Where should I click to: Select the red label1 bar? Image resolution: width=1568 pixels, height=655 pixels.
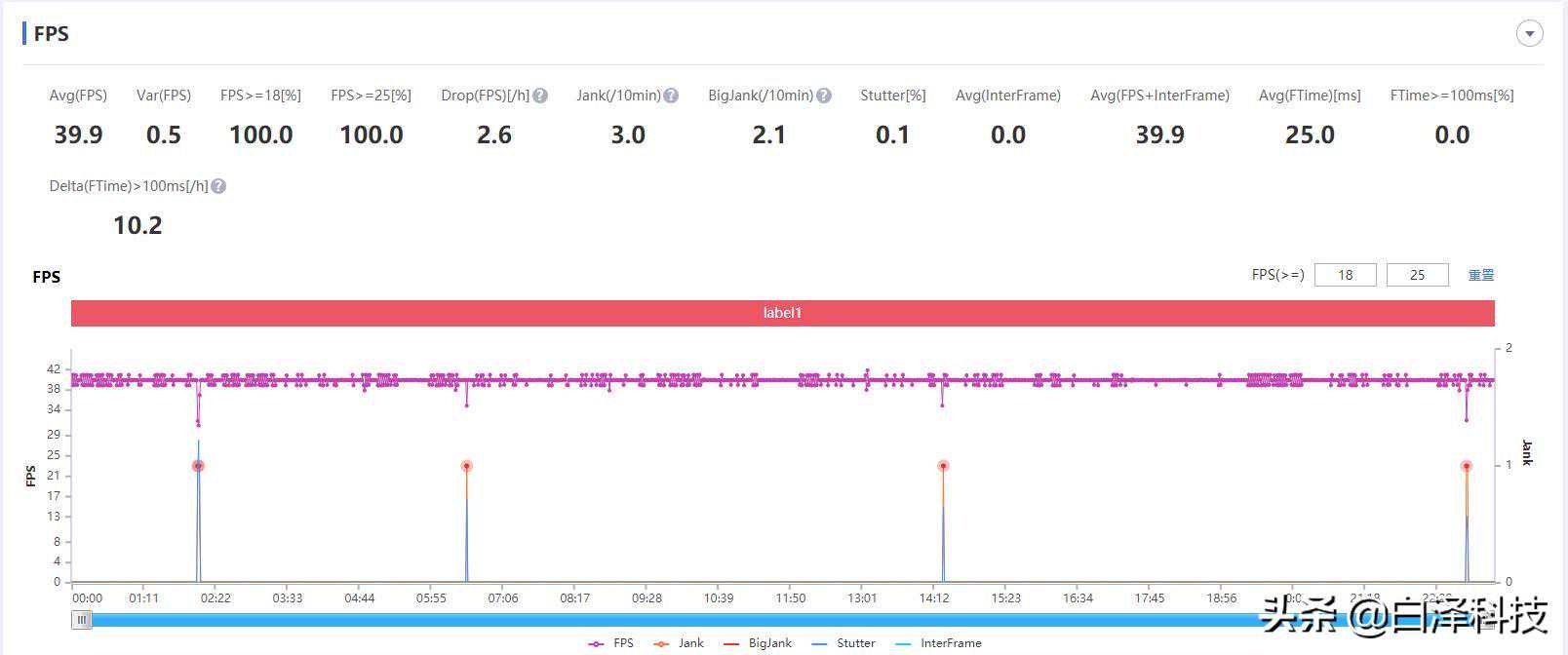[x=782, y=313]
